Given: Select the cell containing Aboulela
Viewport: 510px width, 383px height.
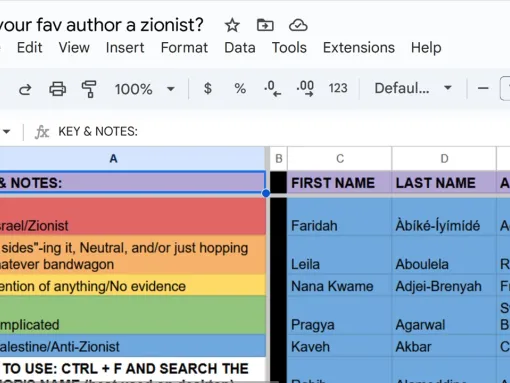Looking at the screenshot, I should 444,255.
